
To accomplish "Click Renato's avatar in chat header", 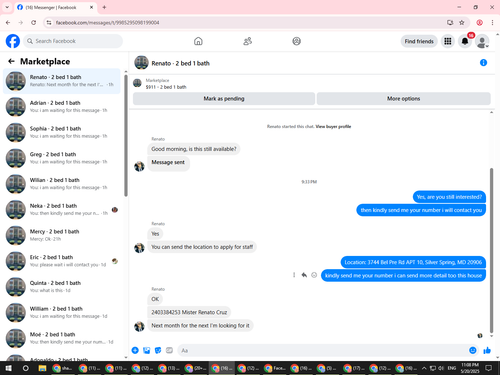I will [x=141, y=63].
